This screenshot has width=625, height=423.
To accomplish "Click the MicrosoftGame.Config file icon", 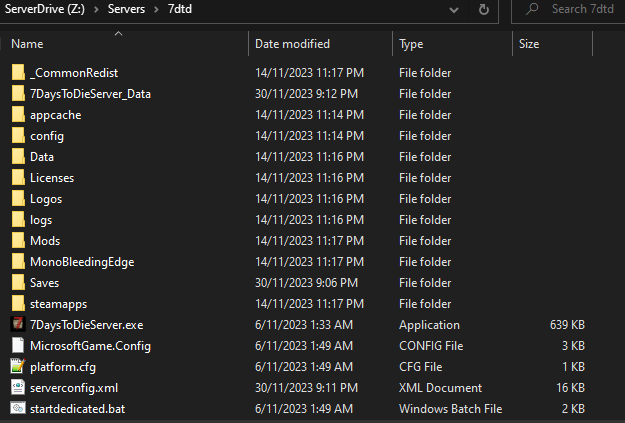I will [18, 346].
